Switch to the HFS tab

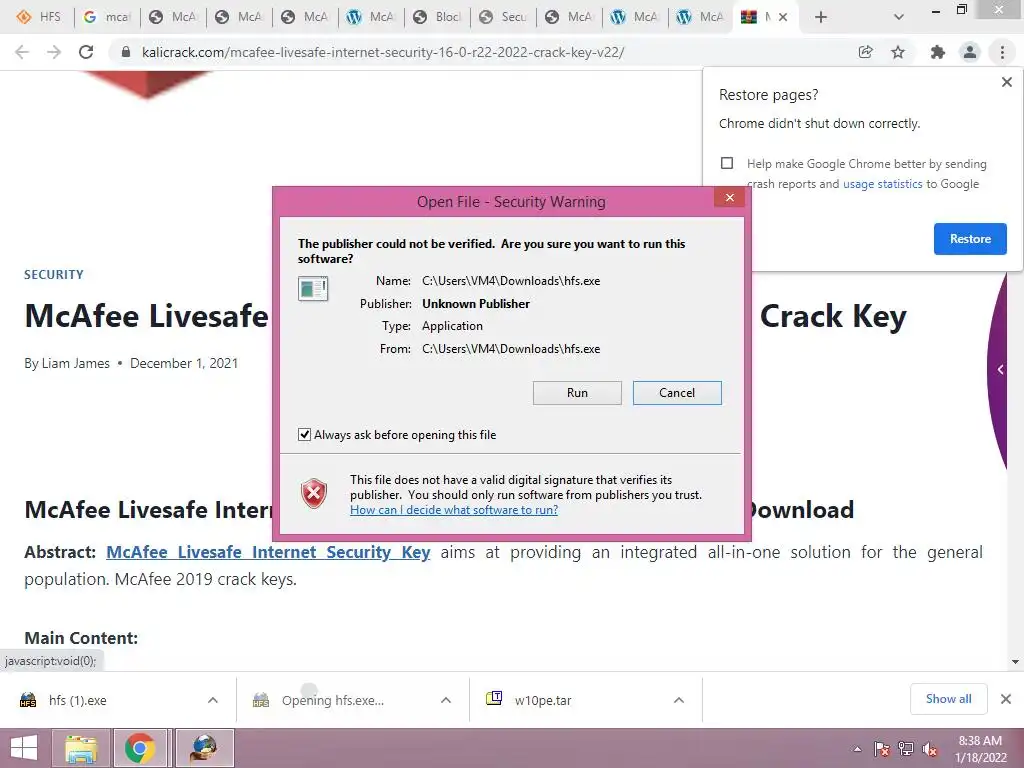(38, 17)
